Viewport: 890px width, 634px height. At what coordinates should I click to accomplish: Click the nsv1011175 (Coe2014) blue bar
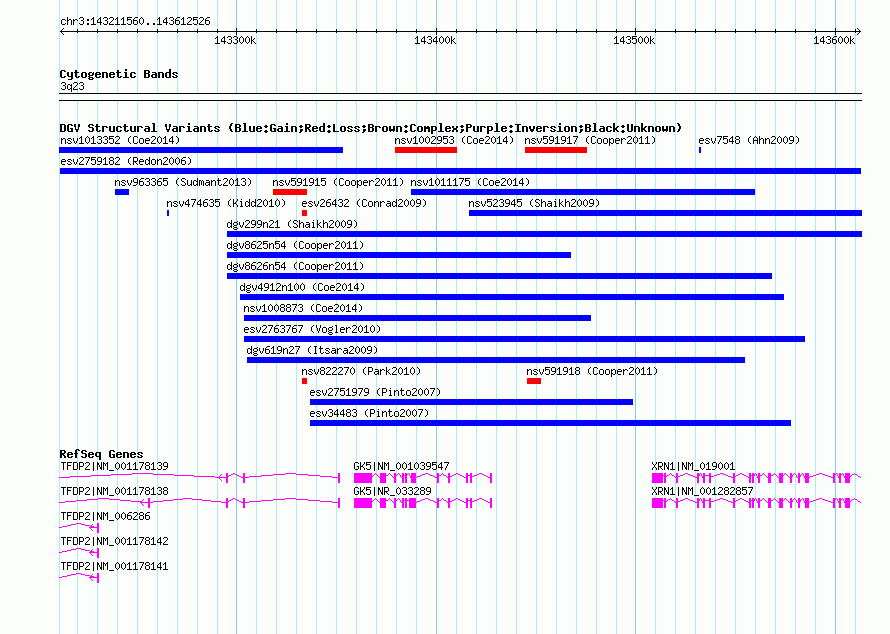[582, 192]
